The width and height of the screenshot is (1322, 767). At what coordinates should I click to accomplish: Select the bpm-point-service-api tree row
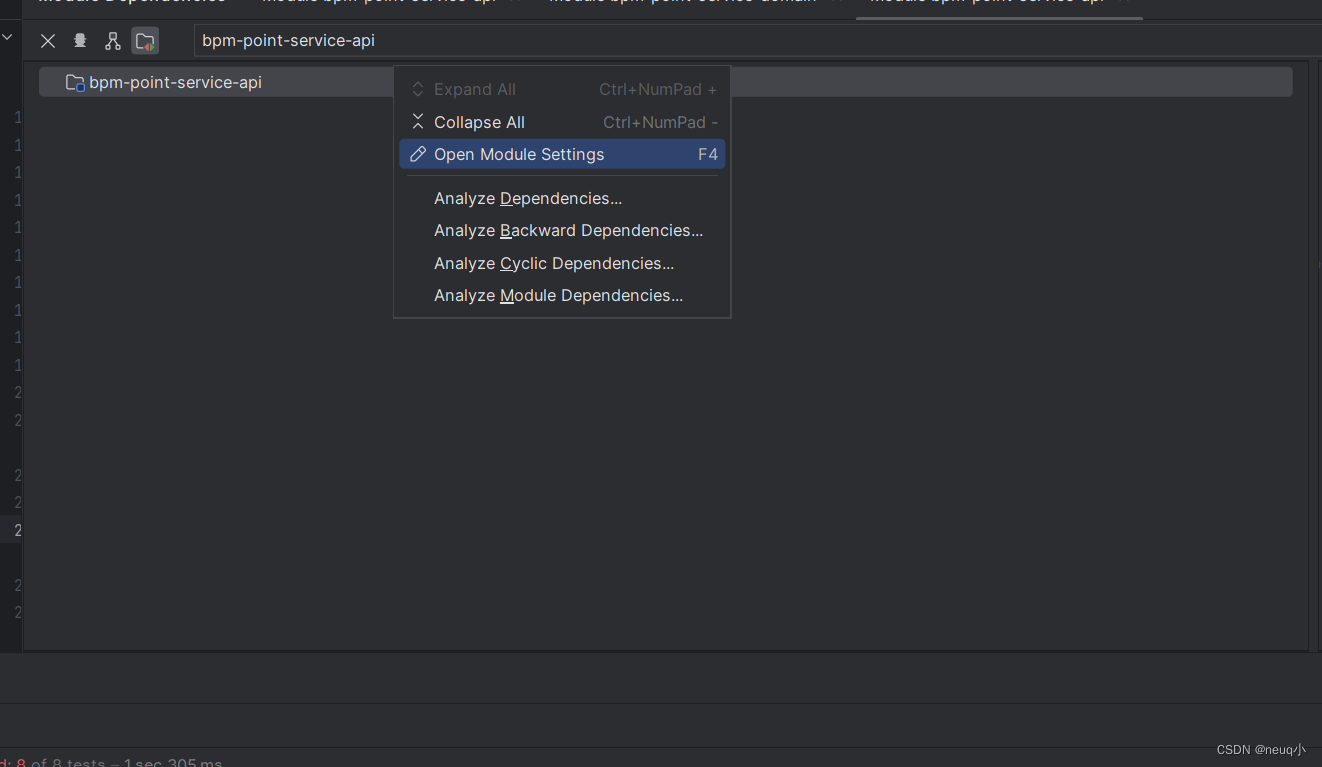pos(665,82)
